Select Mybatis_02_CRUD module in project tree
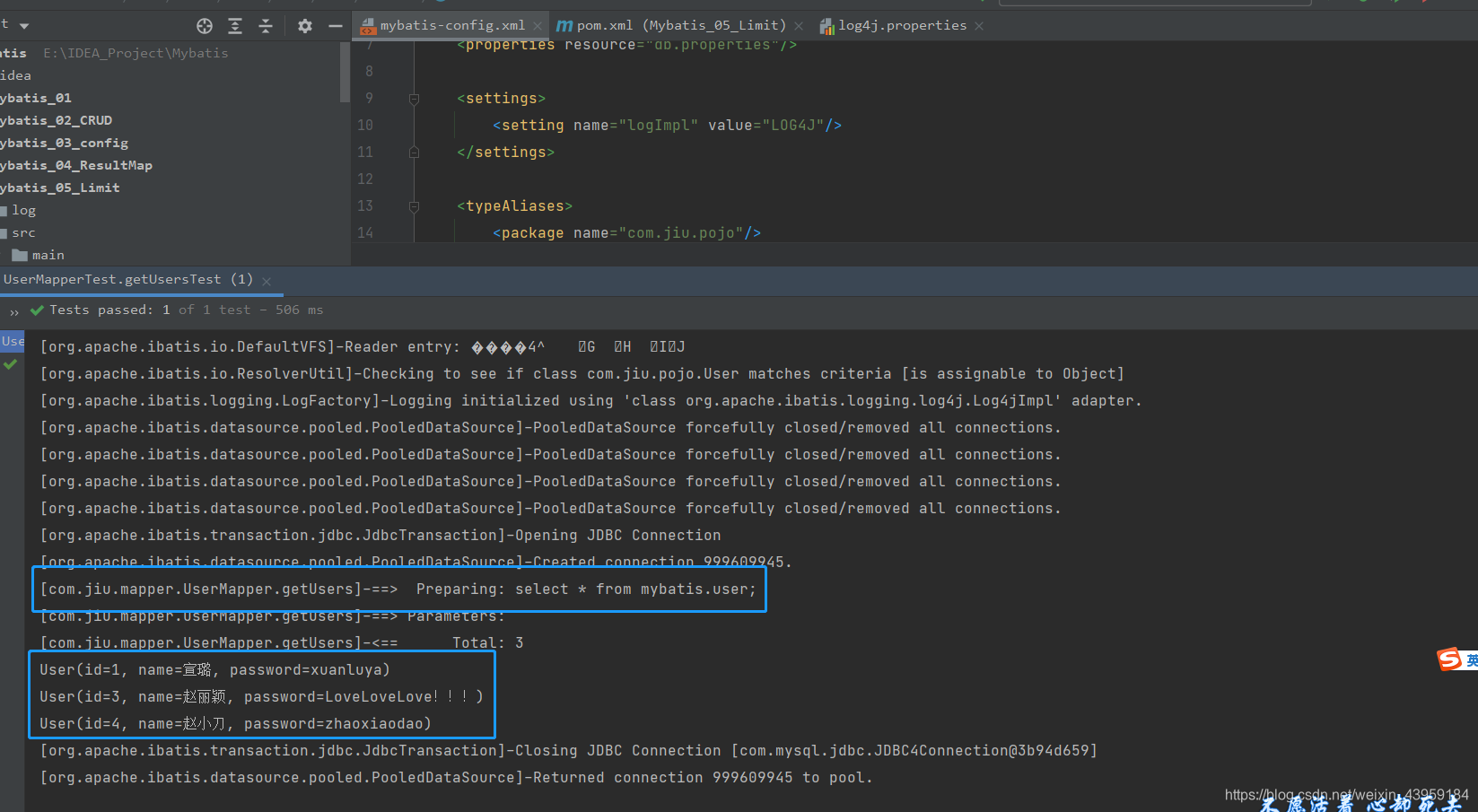The image size is (1478, 812). click(56, 120)
